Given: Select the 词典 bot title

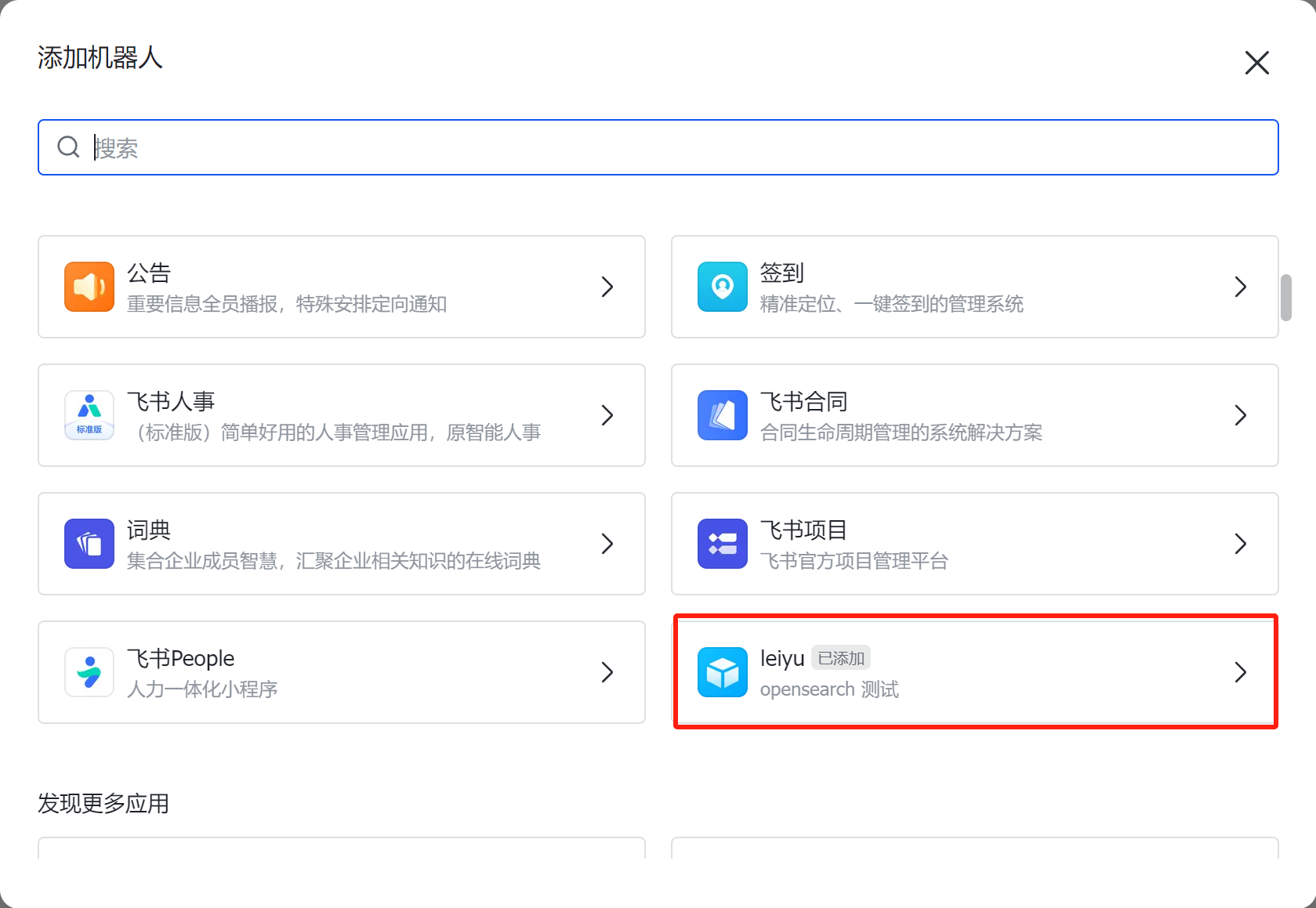Looking at the screenshot, I should tap(149, 530).
